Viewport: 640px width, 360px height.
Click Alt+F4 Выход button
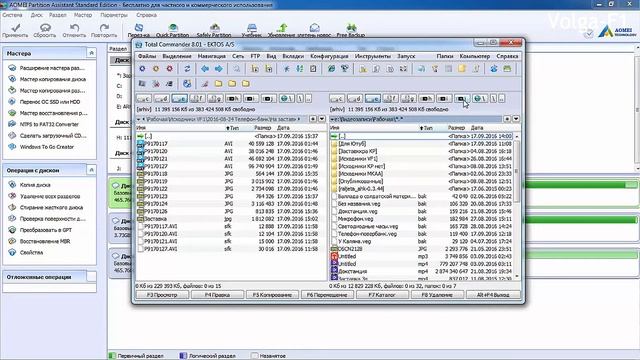pos(493,295)
